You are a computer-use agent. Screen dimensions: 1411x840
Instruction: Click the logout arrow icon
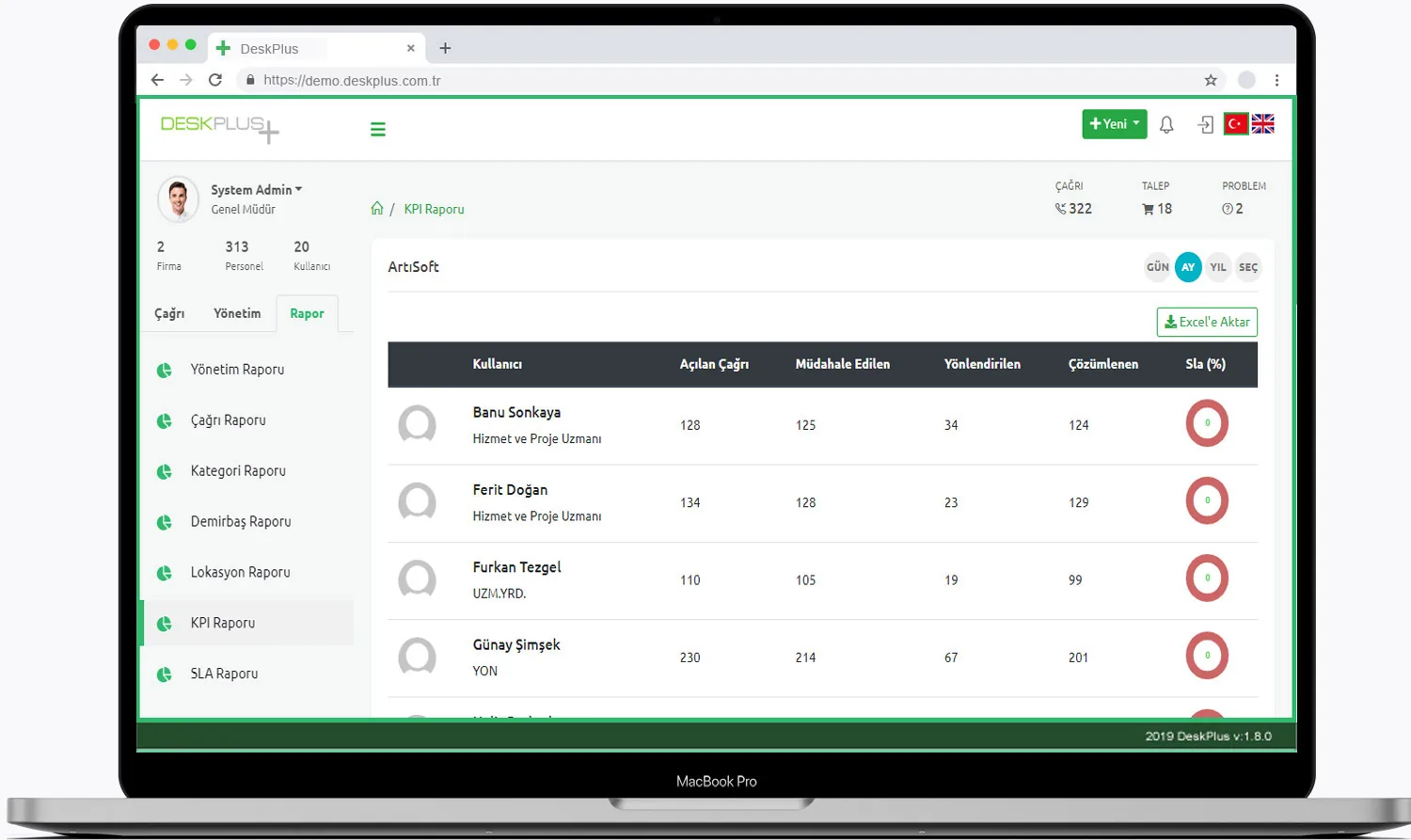coord(1206,124)
